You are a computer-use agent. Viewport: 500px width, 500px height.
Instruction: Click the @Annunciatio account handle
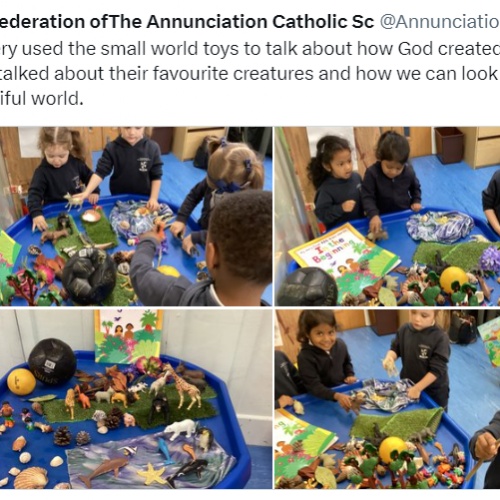pos(440,22)
